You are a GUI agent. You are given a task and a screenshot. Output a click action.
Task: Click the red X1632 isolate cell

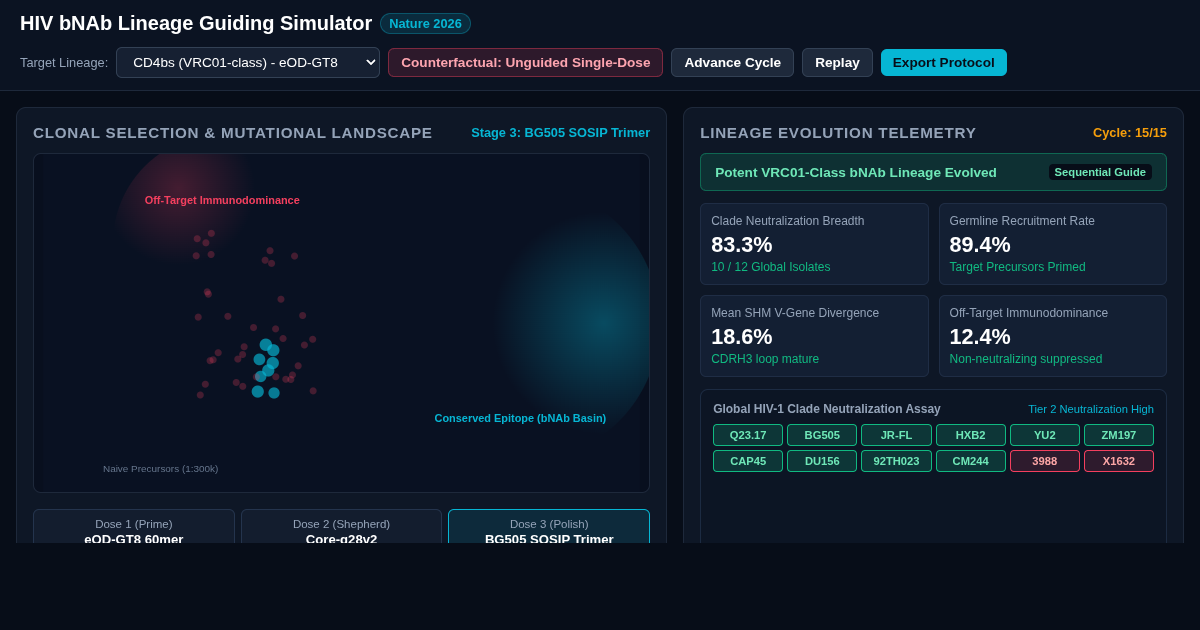[1119, 461]
